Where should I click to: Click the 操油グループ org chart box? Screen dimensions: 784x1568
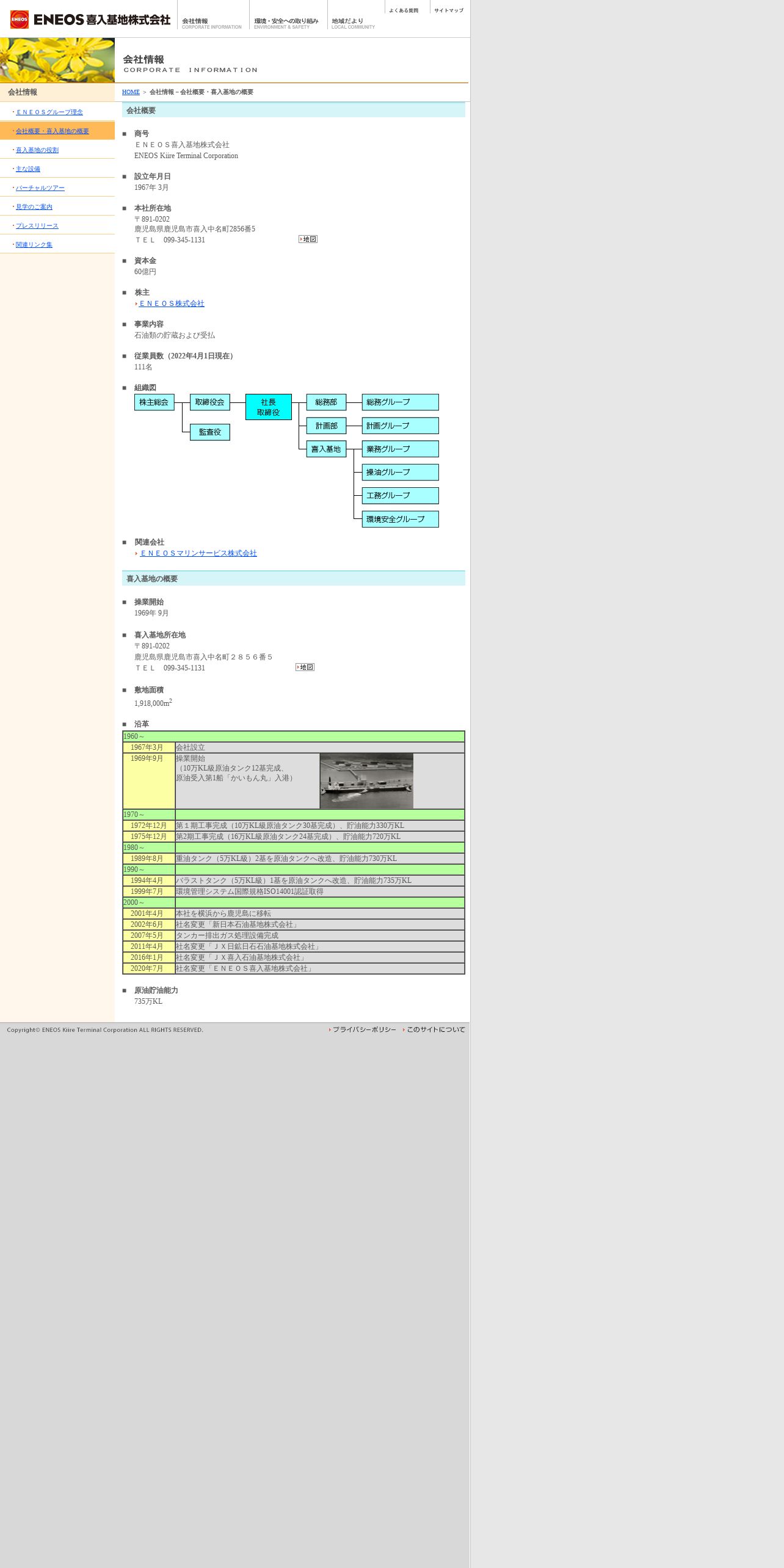pos(401,473)
